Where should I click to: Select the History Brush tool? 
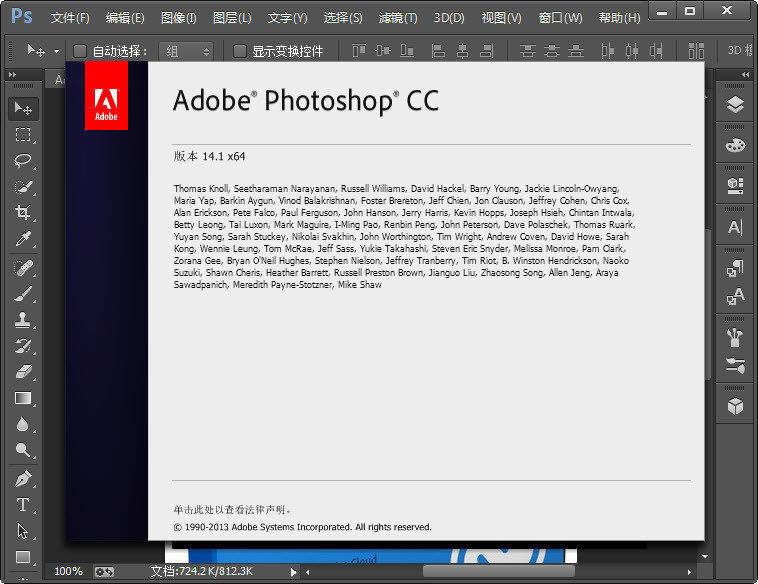point(23,346)
